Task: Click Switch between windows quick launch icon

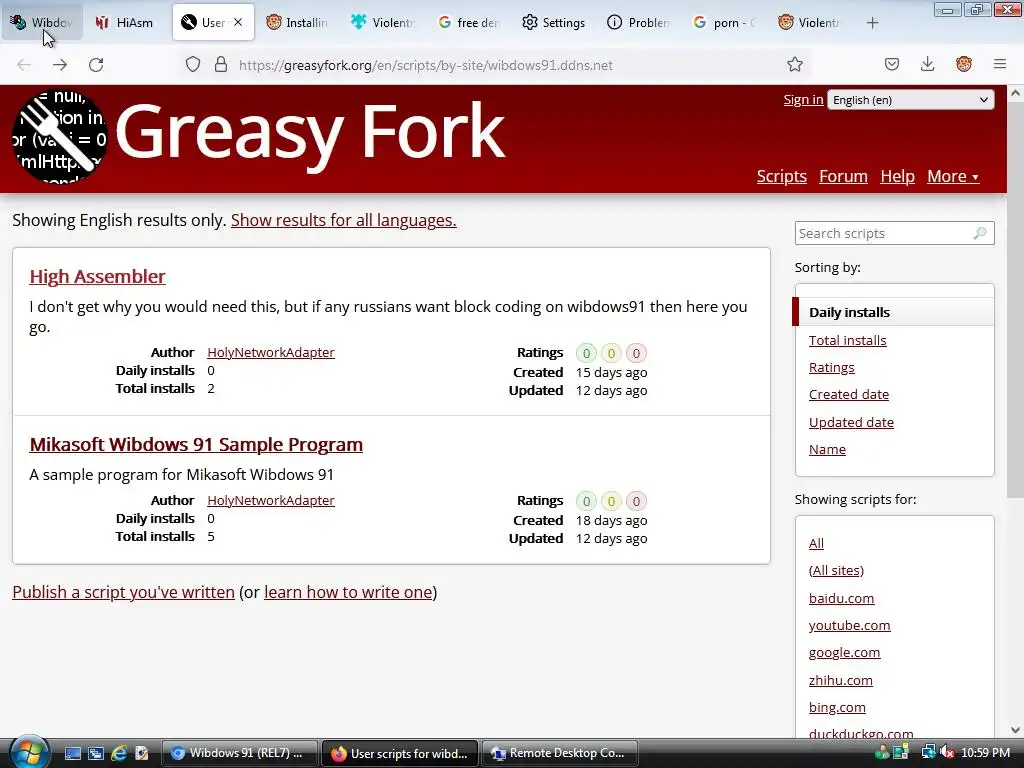Action: click(x=96, y=754)
